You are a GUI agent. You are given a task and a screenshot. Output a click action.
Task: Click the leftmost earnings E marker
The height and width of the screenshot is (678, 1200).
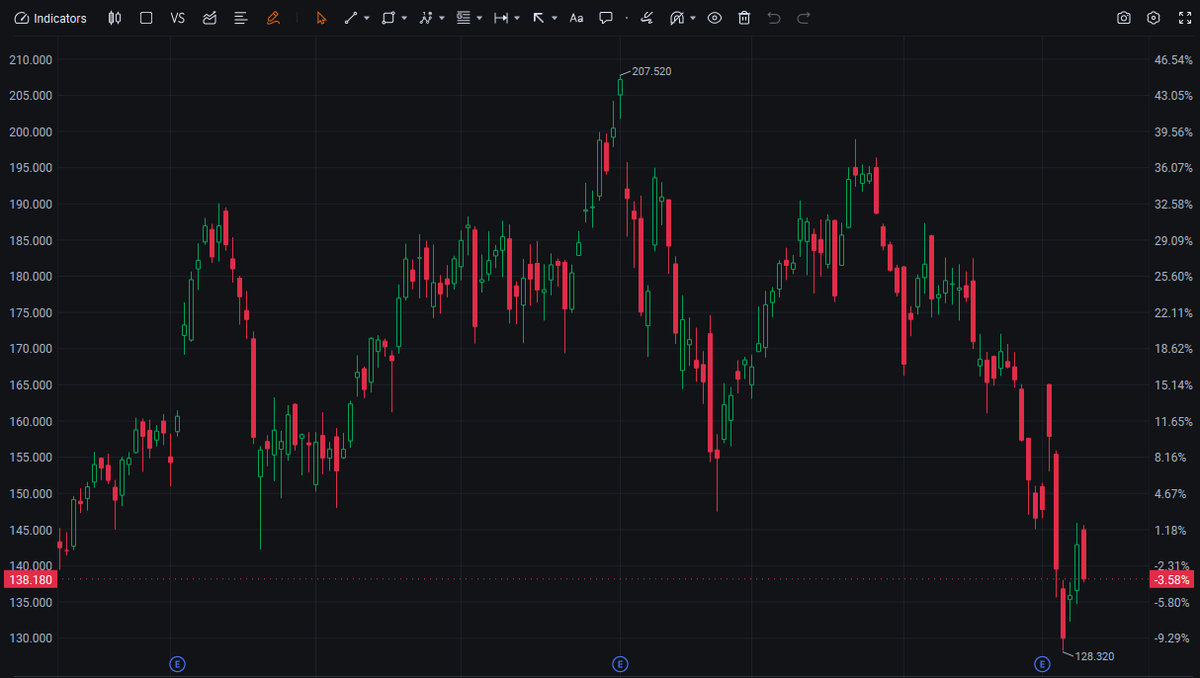point(177,664)
